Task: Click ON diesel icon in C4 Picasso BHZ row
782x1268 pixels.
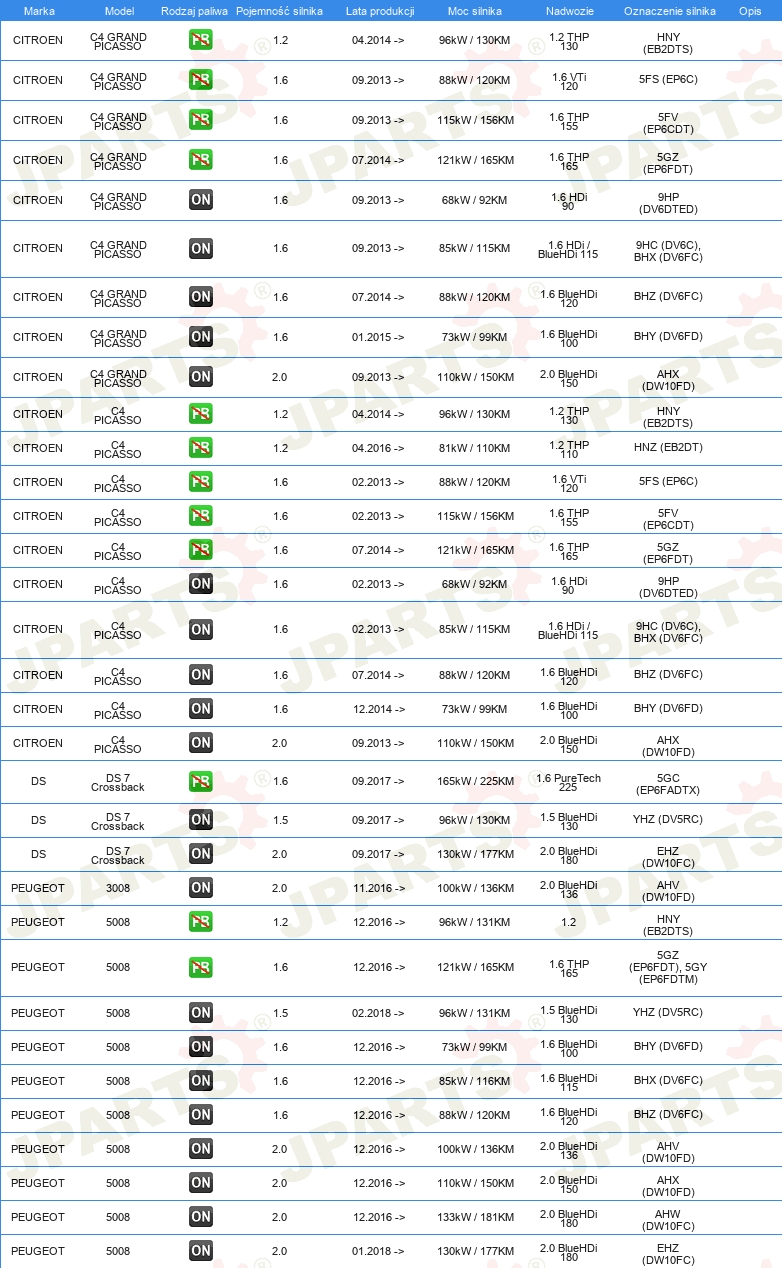Action: point(201,675)
